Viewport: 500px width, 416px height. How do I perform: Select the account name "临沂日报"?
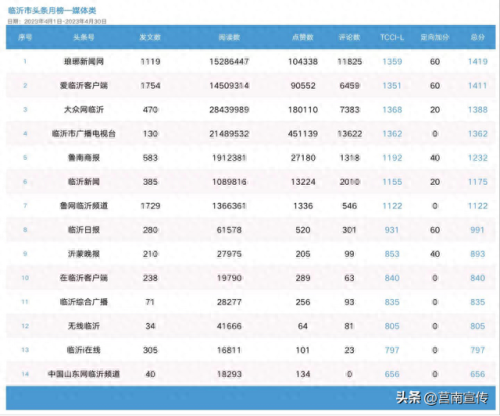tap(84, 230)
